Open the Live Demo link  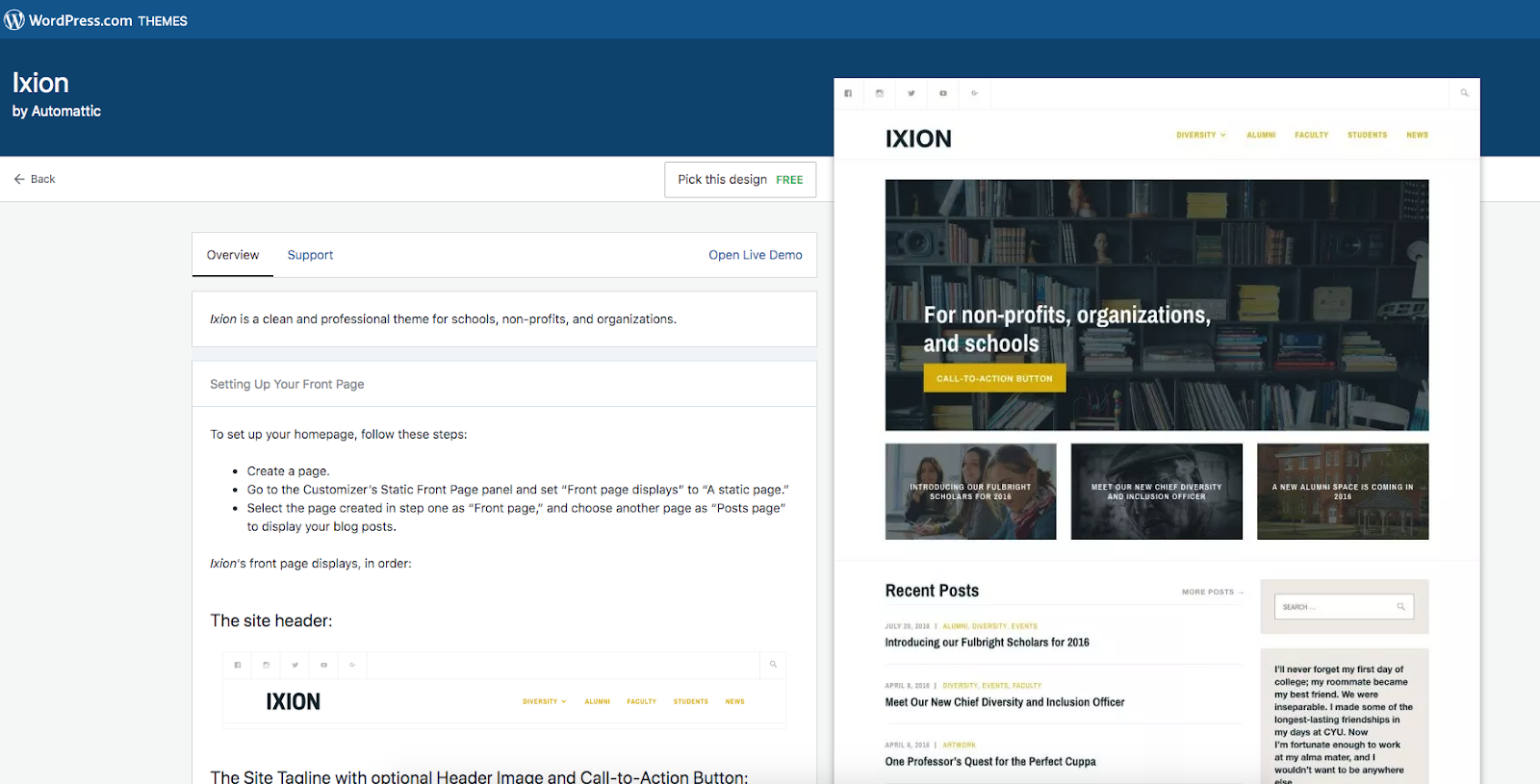point(756,255)
